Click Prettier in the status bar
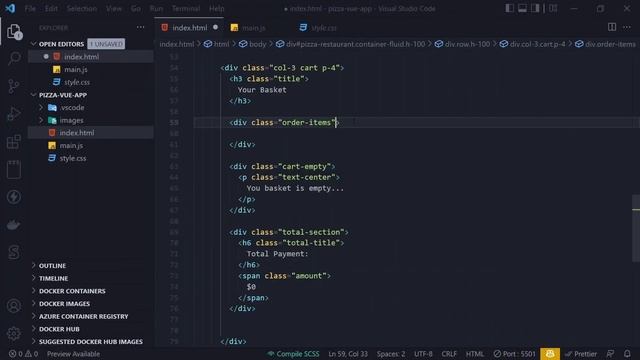 tap(581, 354)
